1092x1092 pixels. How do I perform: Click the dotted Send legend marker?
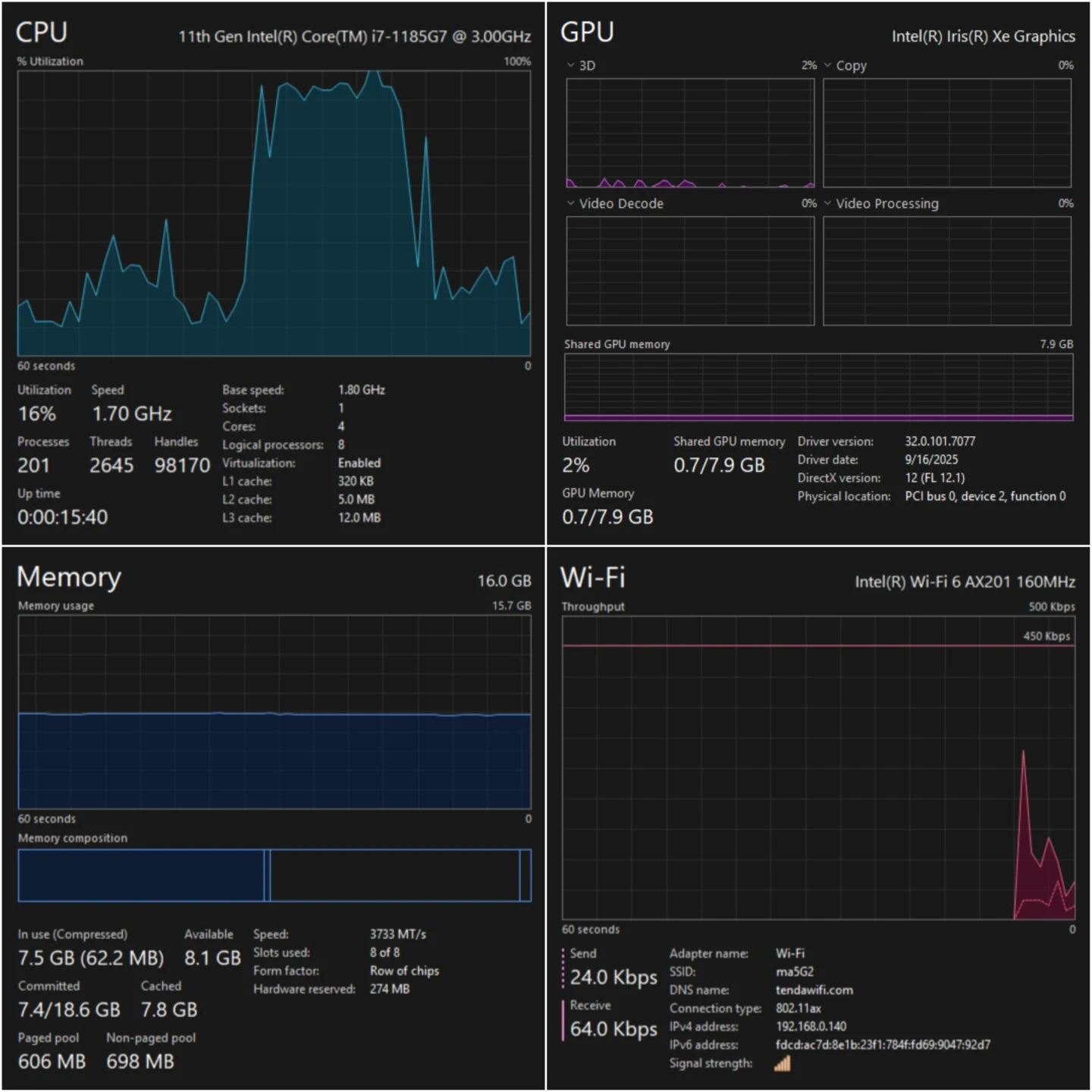(x=563, y=968)
